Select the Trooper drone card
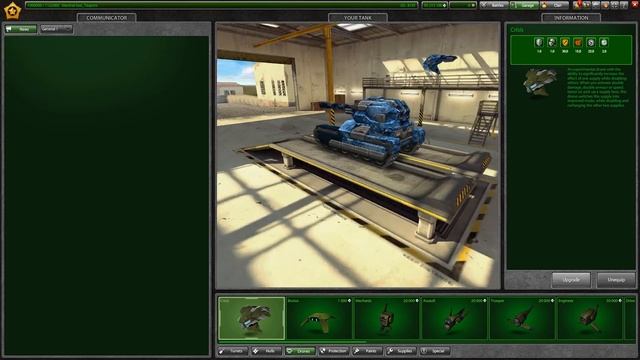 [522, 318]
